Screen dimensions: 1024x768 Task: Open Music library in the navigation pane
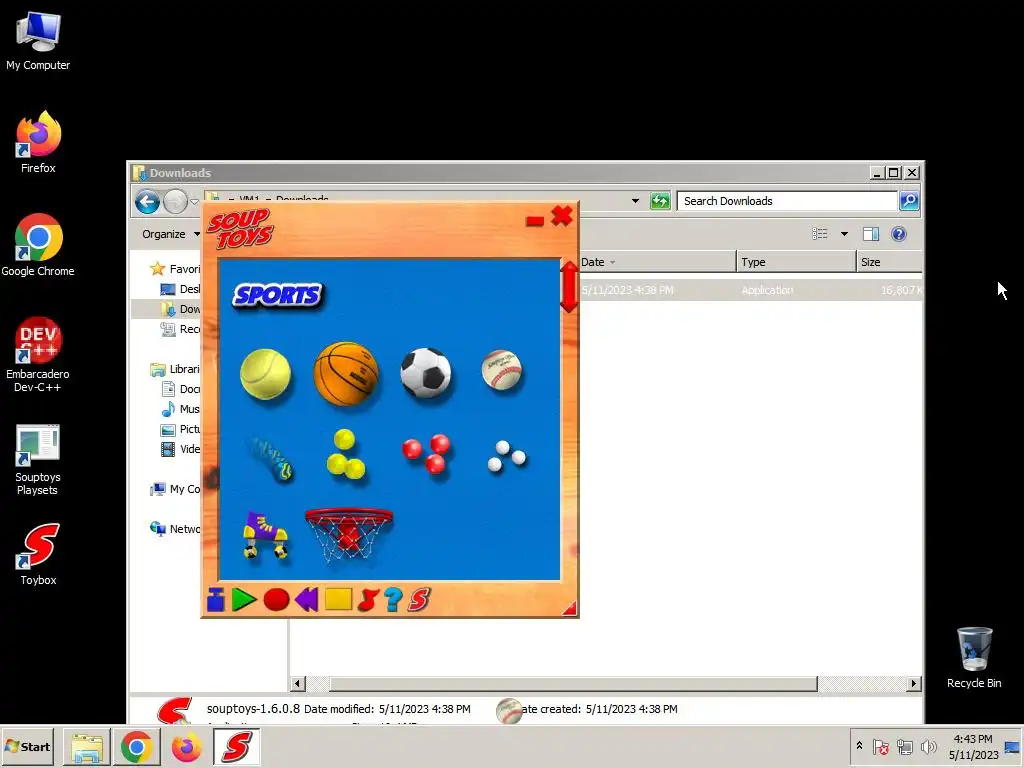point(181,409)
